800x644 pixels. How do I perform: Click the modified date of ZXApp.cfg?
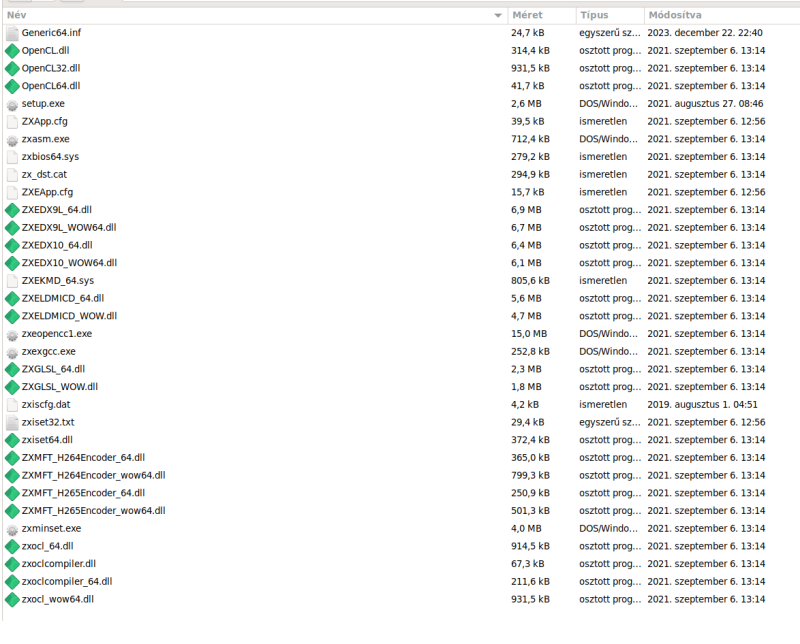point(707,121)
